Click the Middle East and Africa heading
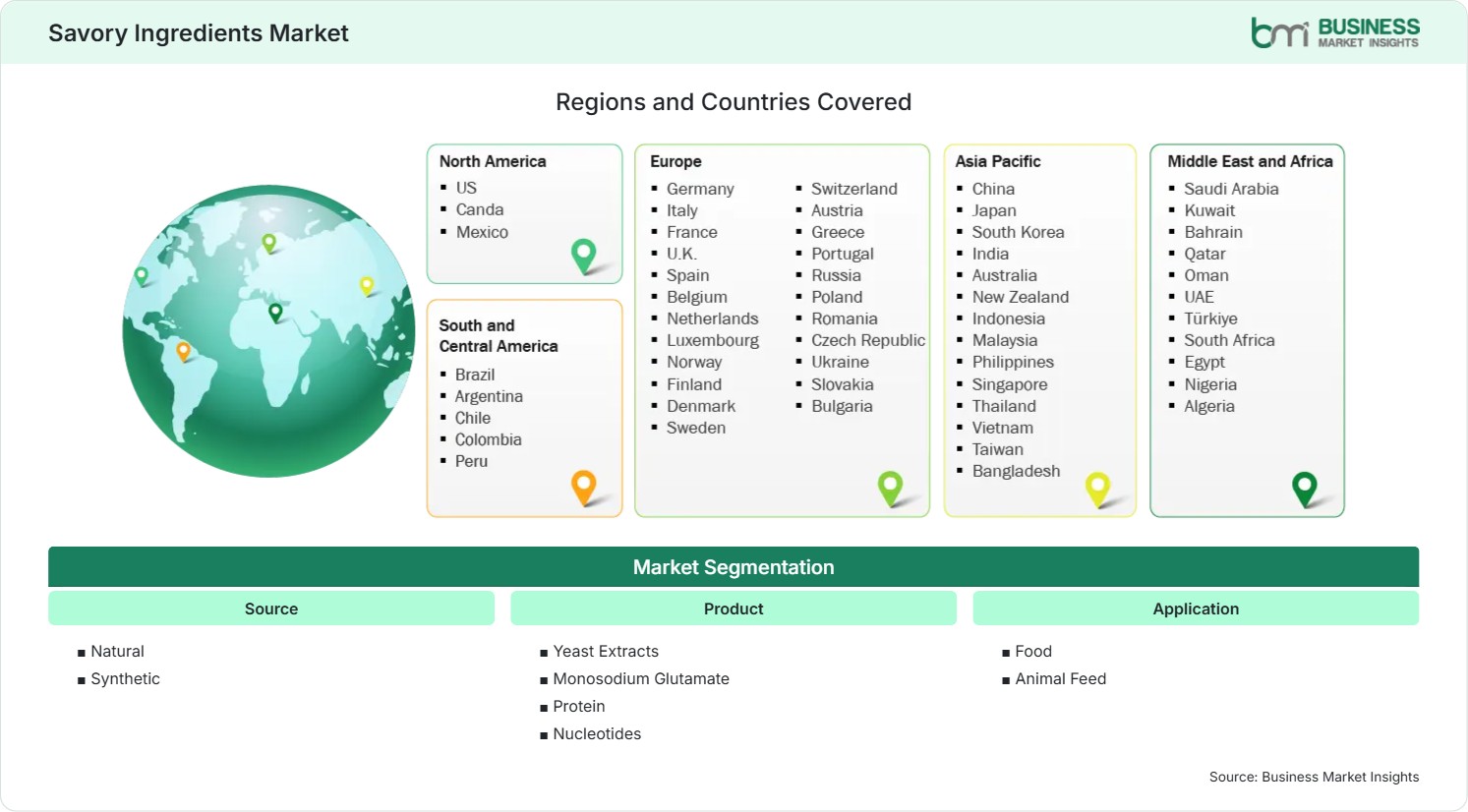Viewport: 1468px width, 812px height. click(x=1250, y=161)
